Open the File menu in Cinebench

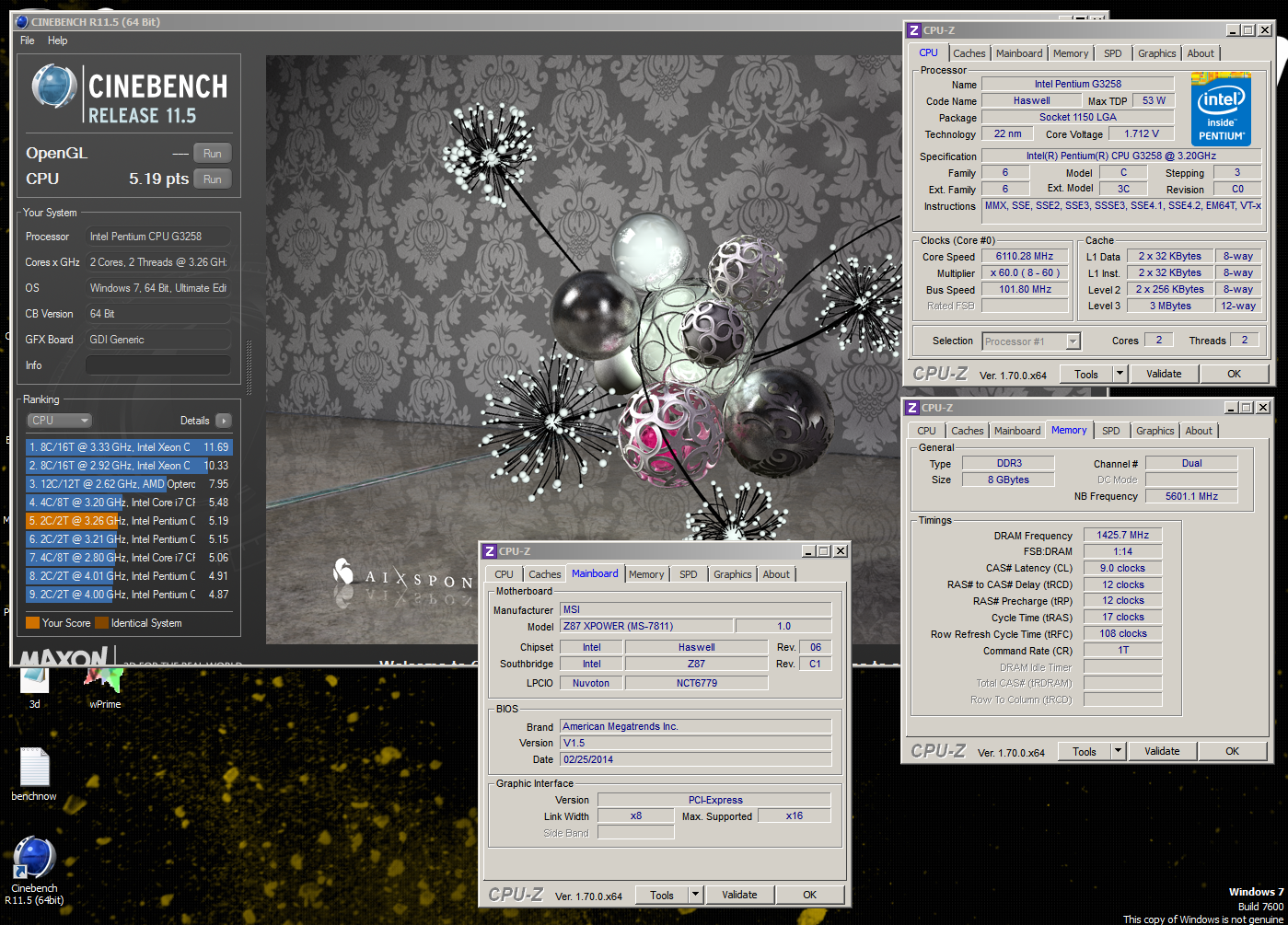click(28, 40)
